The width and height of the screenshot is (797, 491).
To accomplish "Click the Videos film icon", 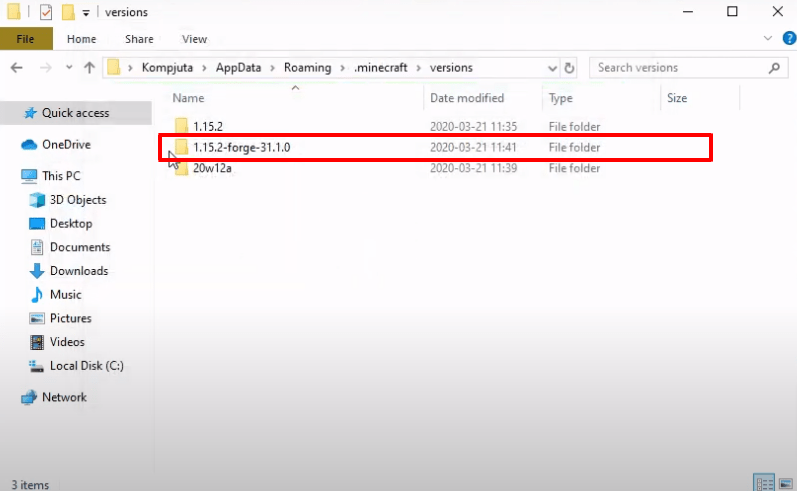I will point(37,342).
